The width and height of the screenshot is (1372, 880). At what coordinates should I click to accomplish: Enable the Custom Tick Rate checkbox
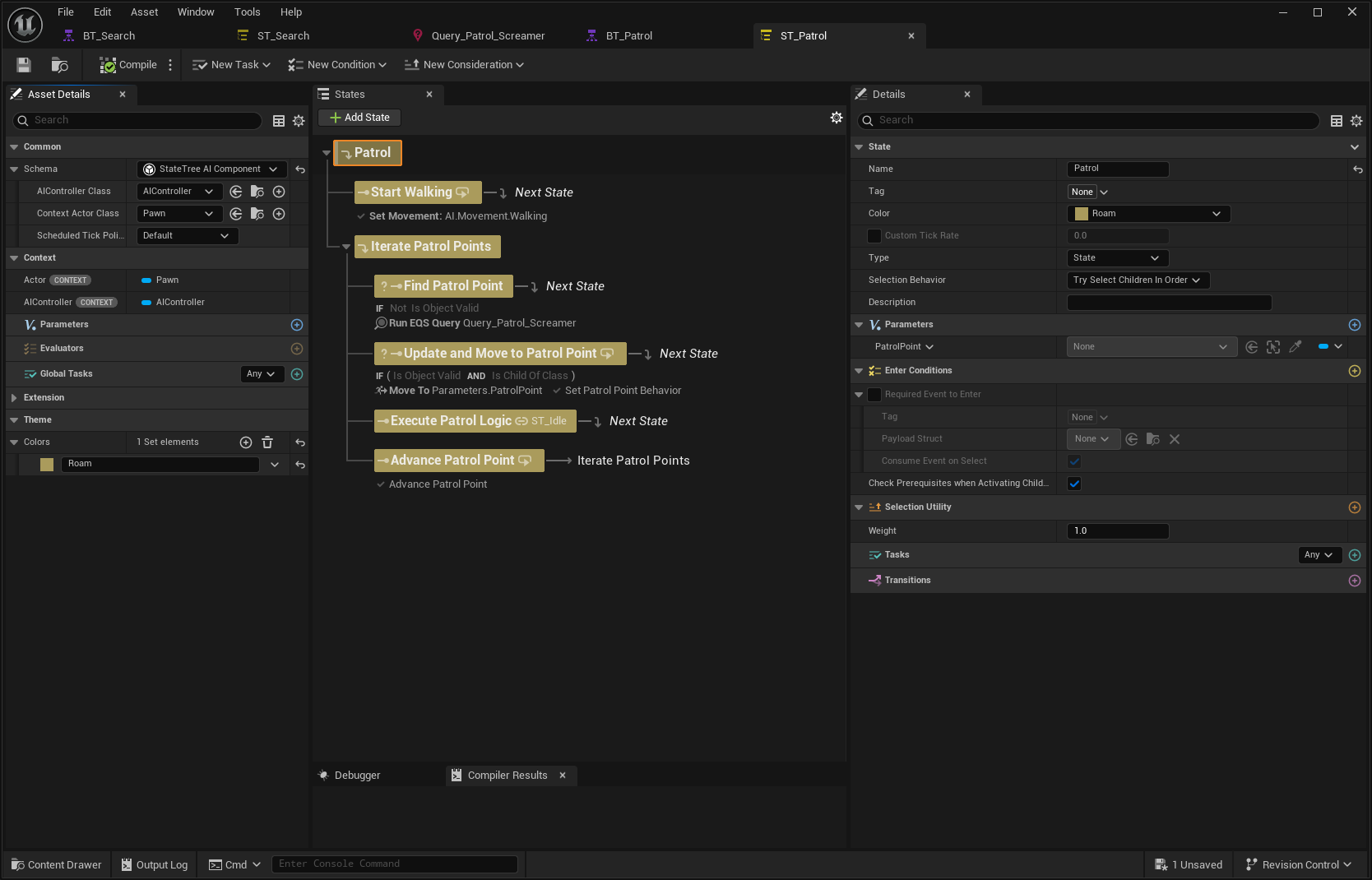click(x=874, y=236)
